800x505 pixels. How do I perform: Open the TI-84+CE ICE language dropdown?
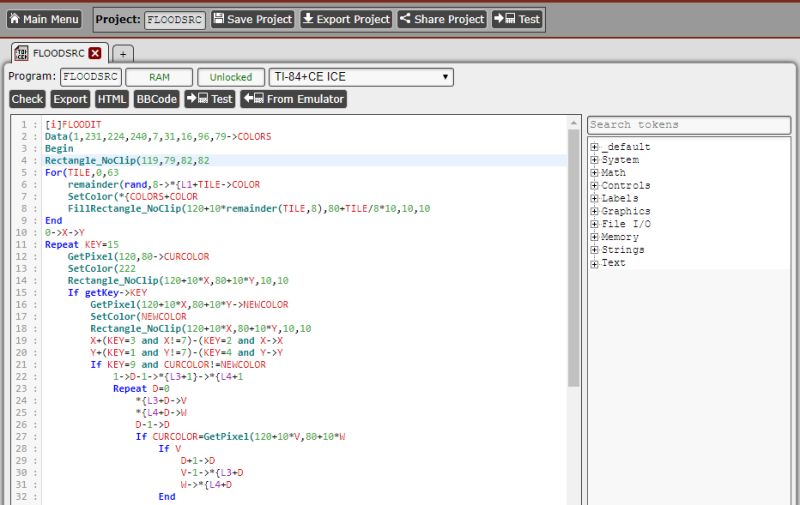(x=361, y=77)
